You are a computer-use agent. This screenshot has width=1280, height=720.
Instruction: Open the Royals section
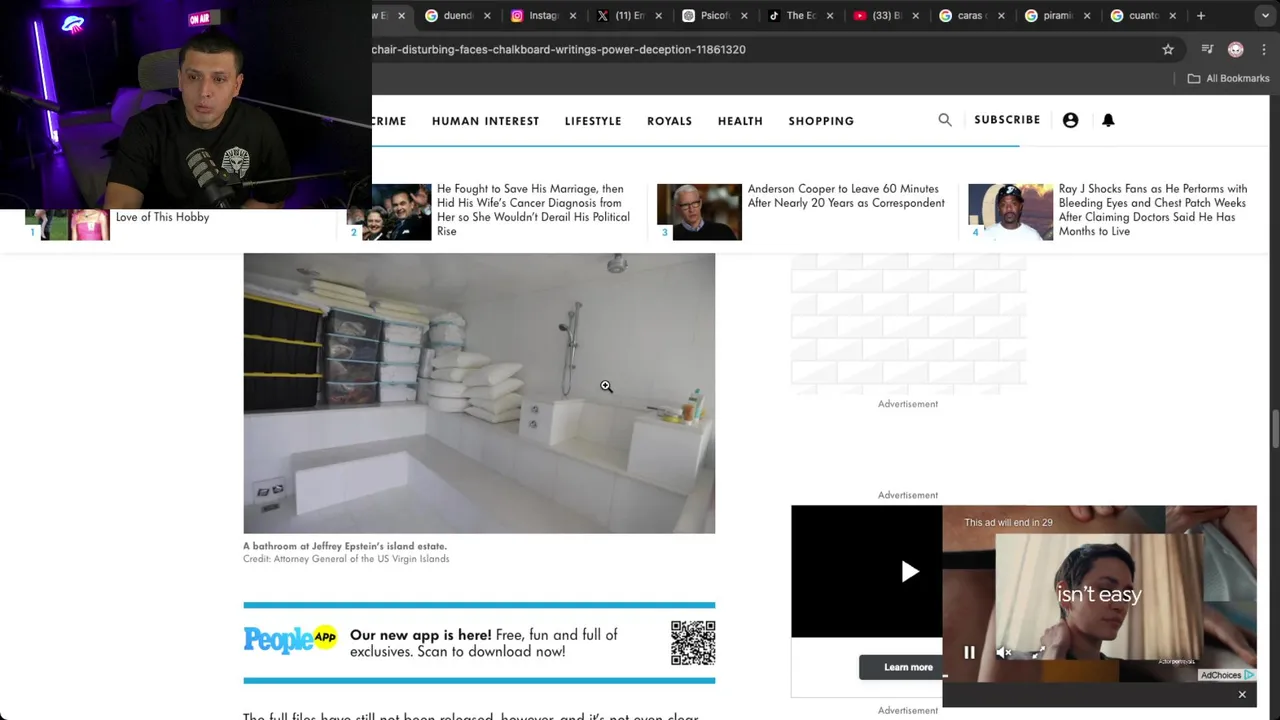(x=669, y=121)
